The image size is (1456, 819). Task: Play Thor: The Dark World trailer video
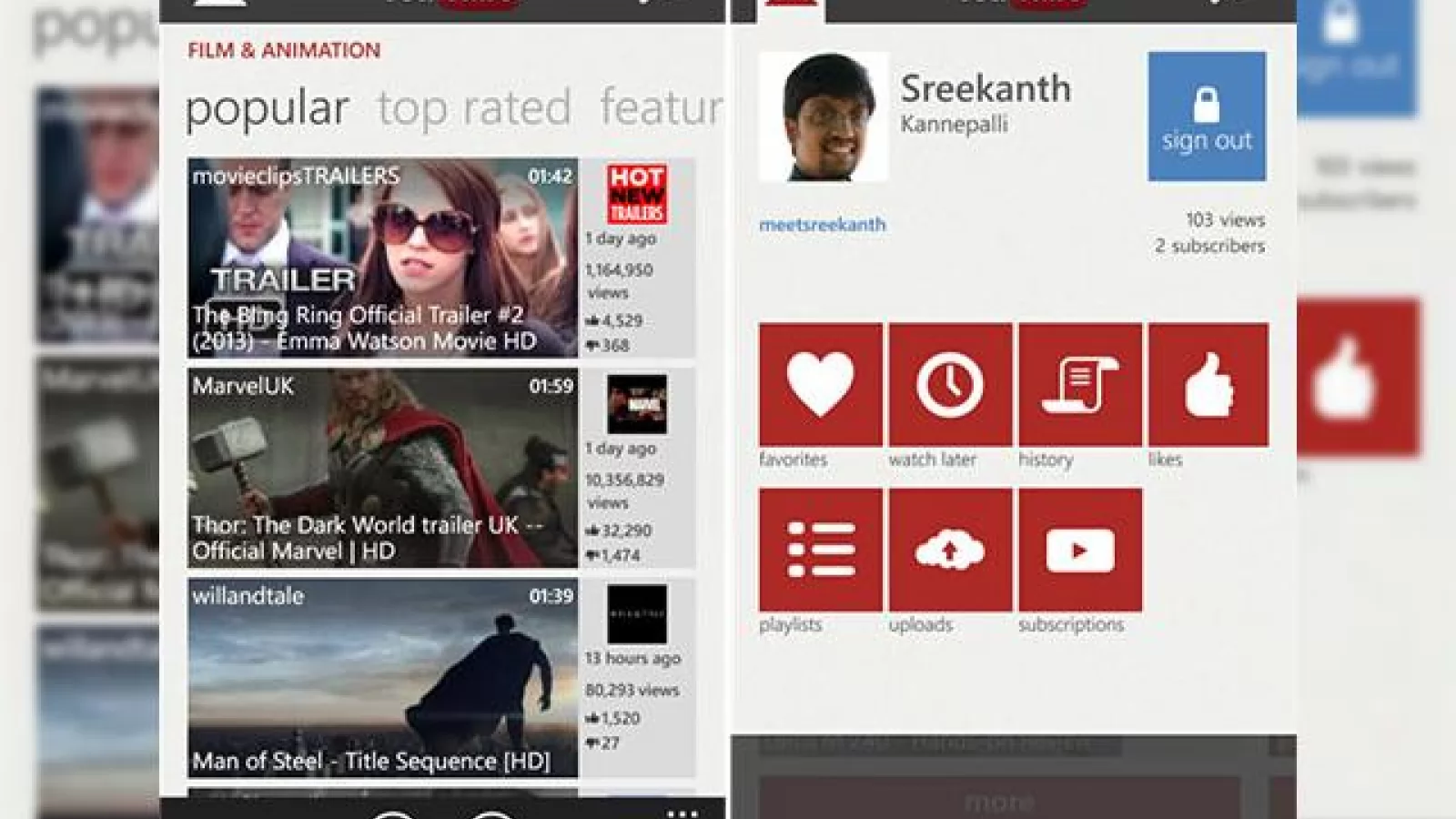(x=382, y=468)
